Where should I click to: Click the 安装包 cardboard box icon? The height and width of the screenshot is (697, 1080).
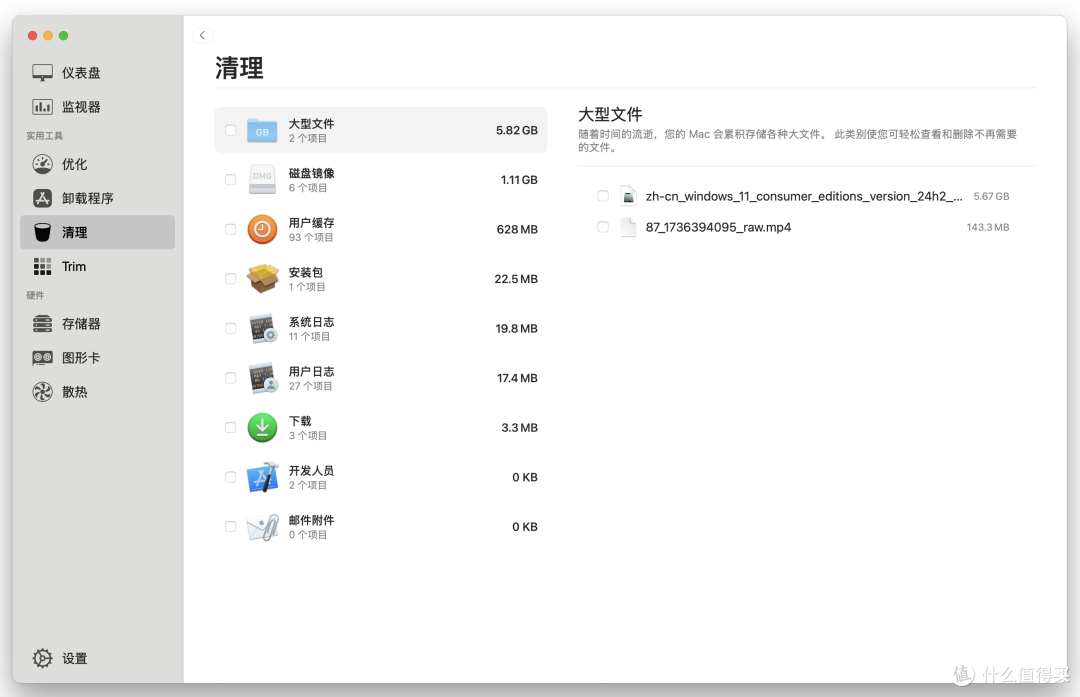point(262,279)
